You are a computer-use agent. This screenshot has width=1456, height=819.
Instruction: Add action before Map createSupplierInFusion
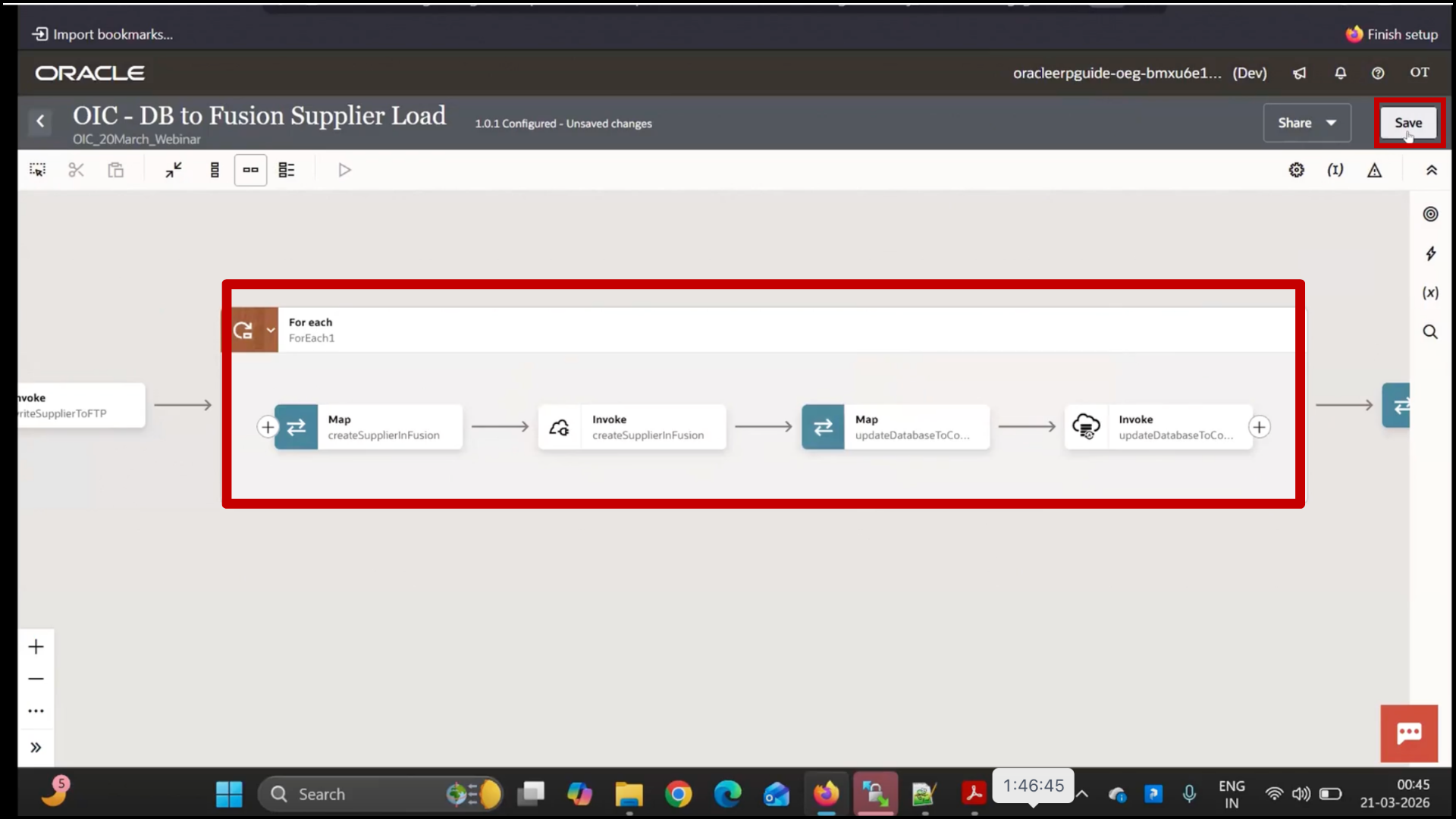pyautogui.click(x=268, y=427)
